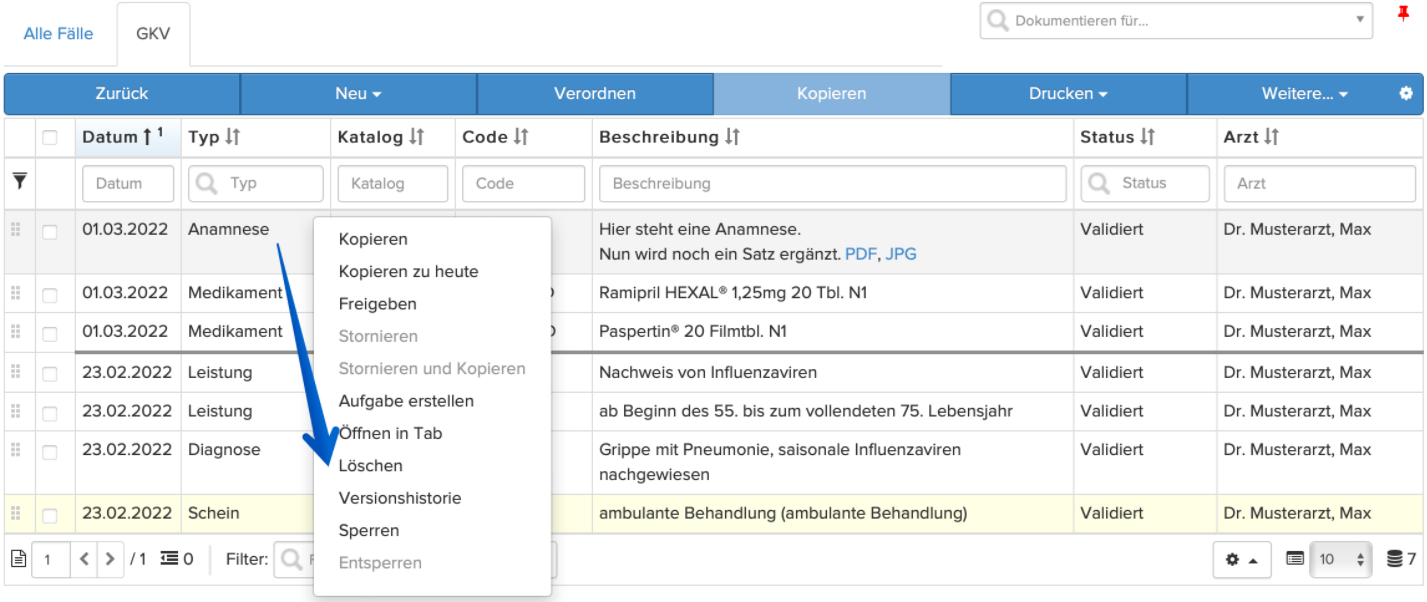Focus the Datum filter field

(x=128, y=183)
